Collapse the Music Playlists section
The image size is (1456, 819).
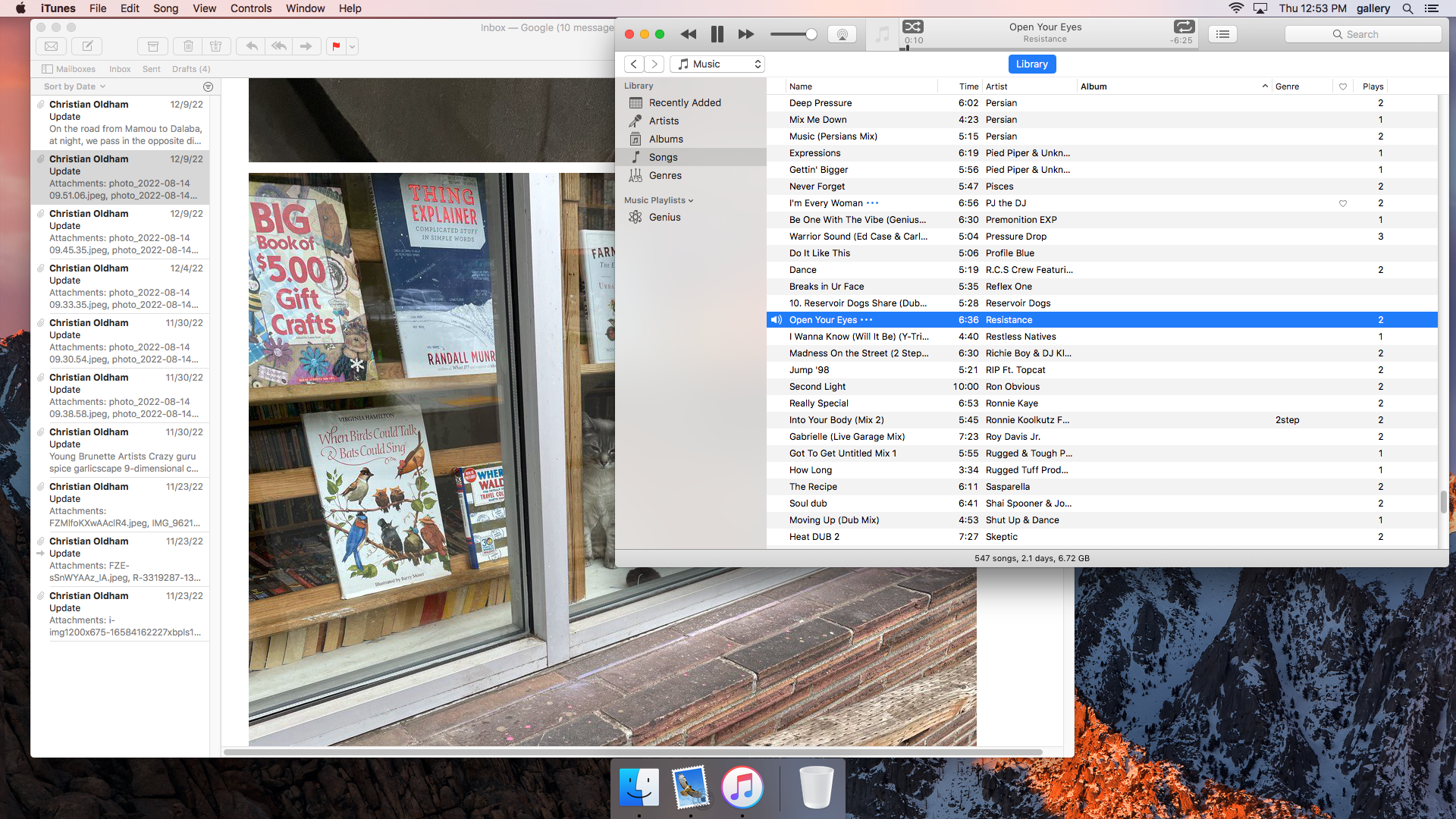[691, 201]
